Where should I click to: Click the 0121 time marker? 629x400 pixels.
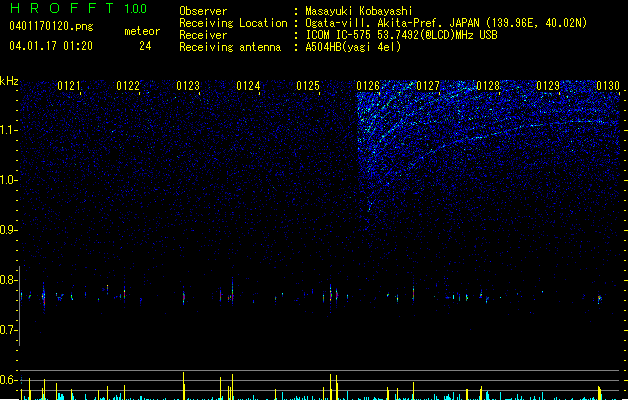tap(69, 86)
